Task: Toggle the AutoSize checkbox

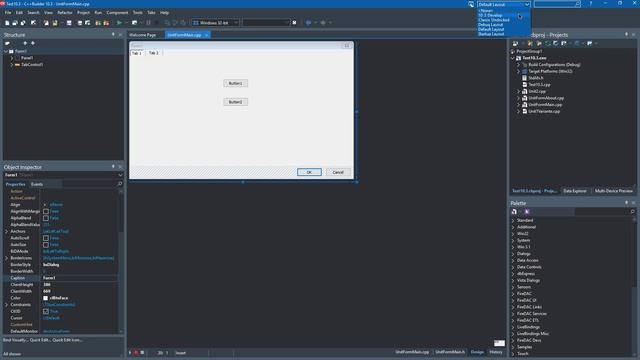Action: [46, 245]
